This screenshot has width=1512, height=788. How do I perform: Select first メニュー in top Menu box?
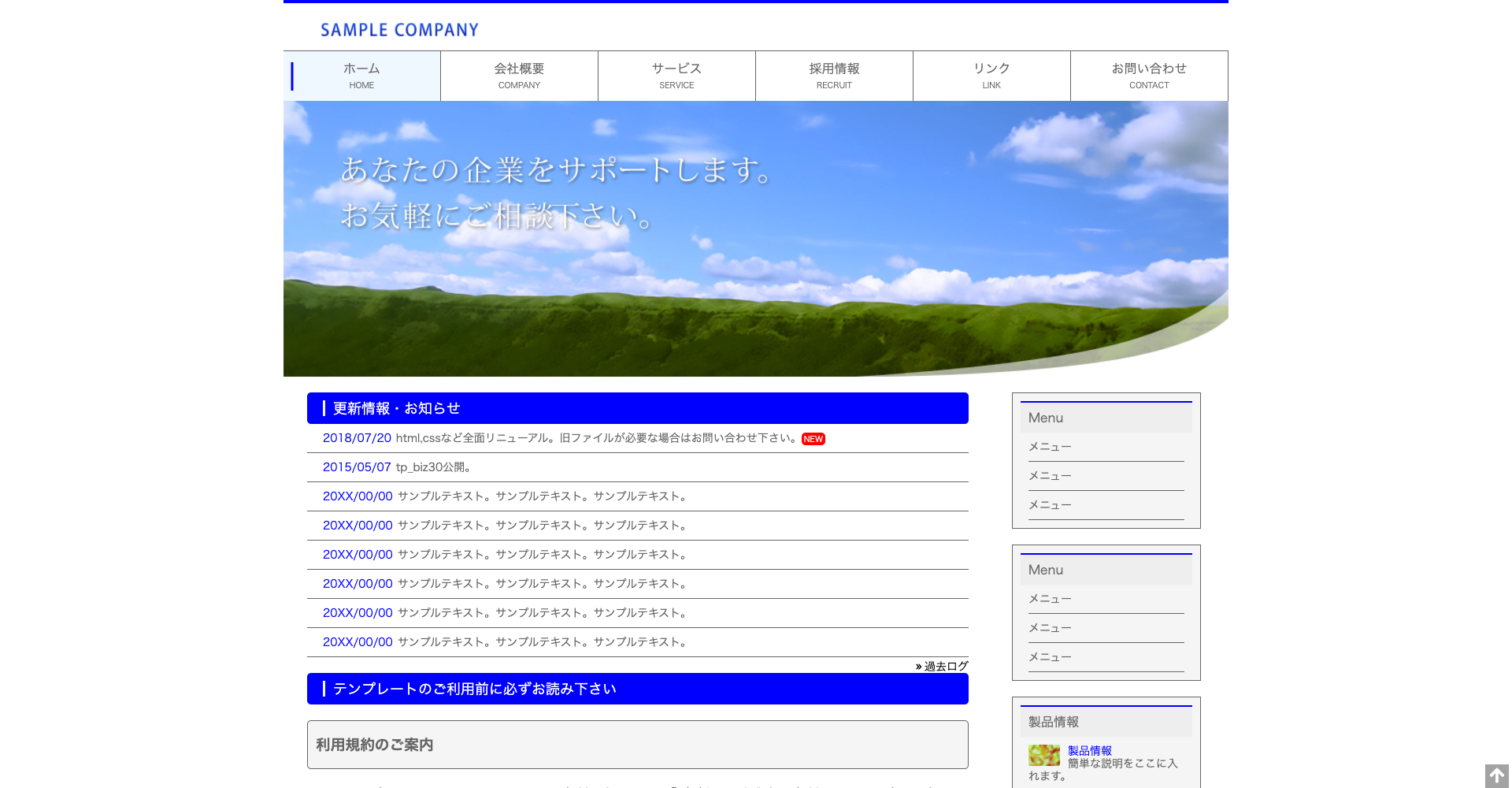click(x=1050, y=447)
